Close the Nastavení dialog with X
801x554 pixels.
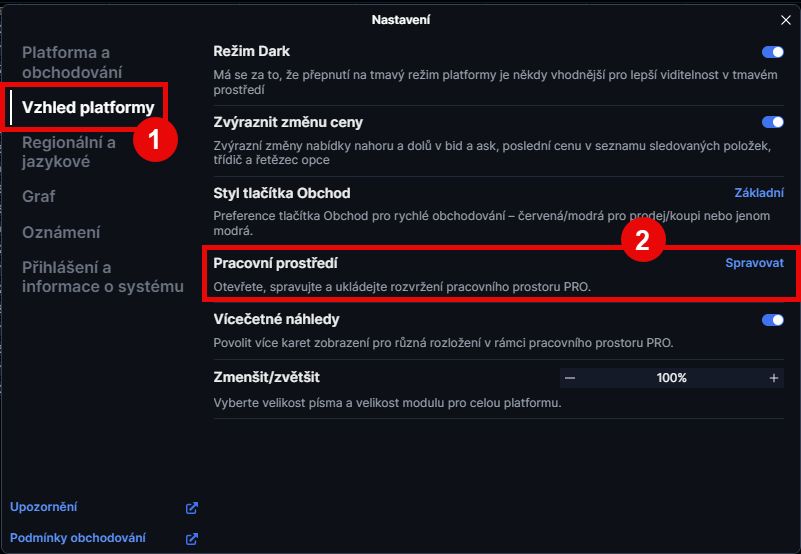point(786,20)
